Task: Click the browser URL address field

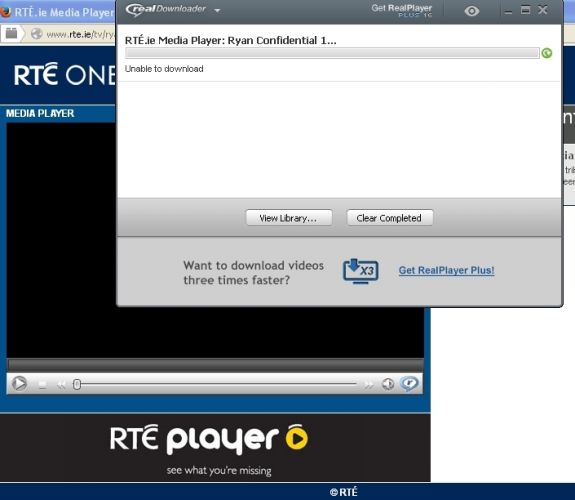Action: (80, 34)
